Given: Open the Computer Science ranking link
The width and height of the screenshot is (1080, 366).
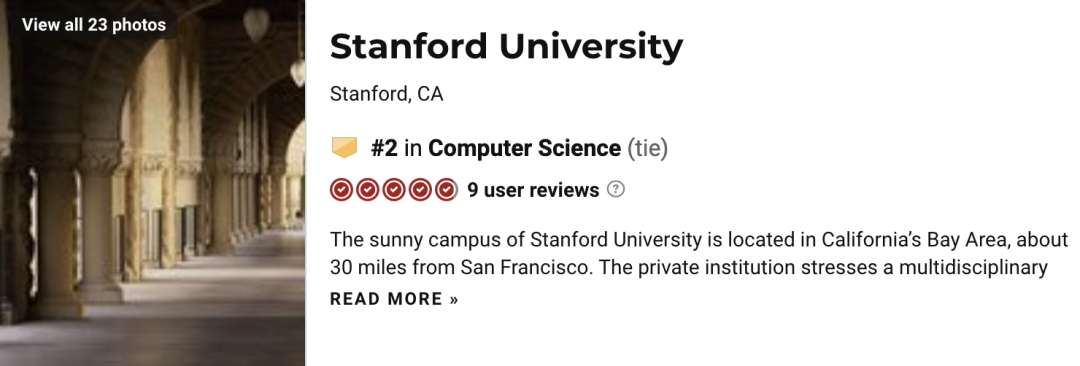Looking at the screenshot, I should point(524,148).
